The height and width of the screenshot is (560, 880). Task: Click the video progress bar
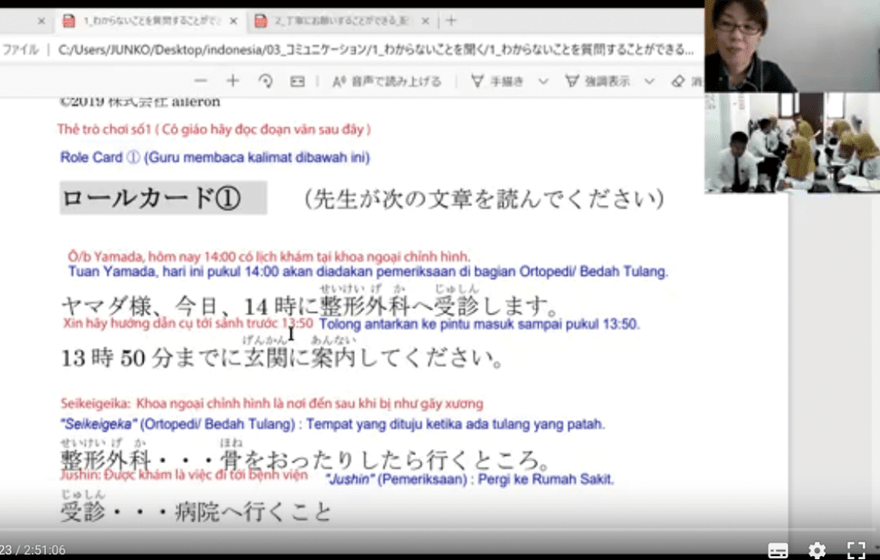click(440, 530)
